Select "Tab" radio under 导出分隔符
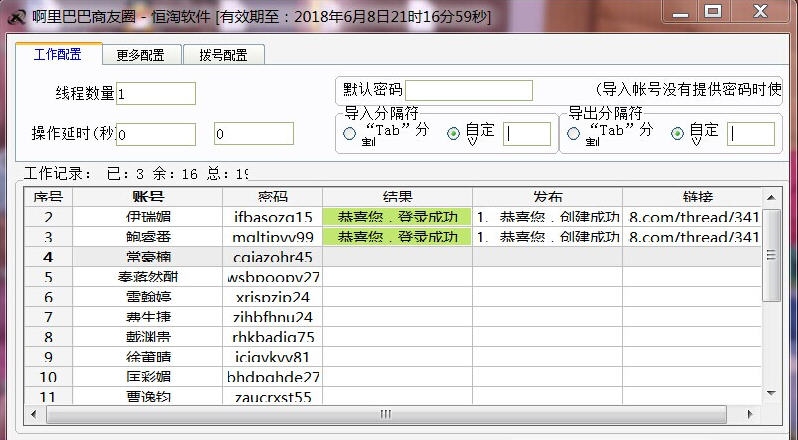 coord(573,134)
